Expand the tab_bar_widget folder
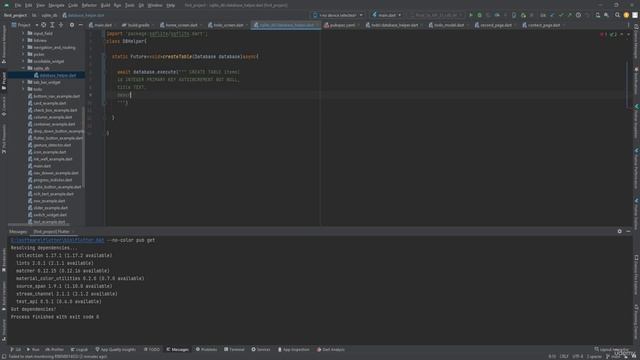The image size is (640, 360). [x=24, y=82]
